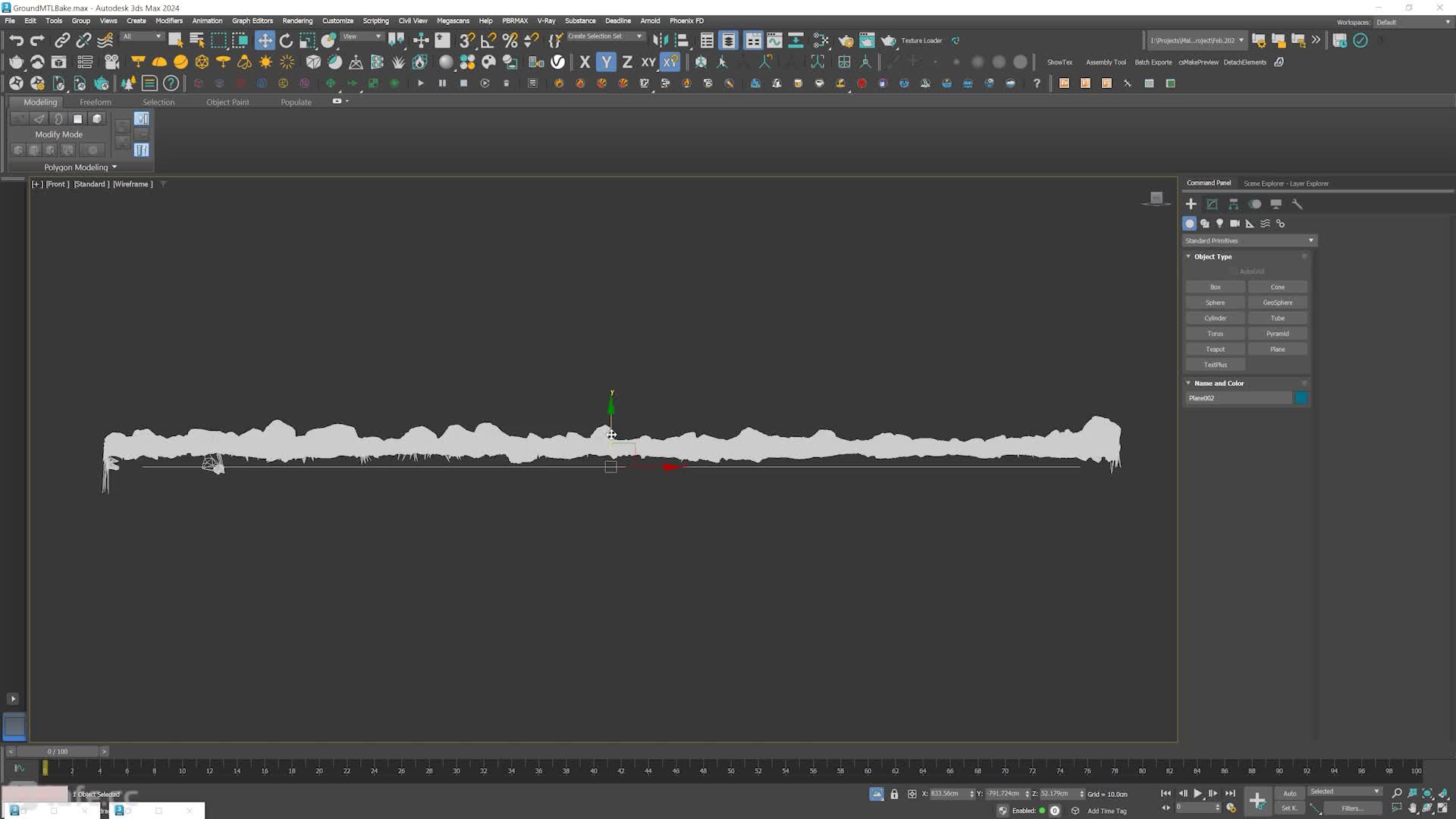Open the Key Filters button
This screenshot has width=1456, height=819.
[x=1352, y=808]
